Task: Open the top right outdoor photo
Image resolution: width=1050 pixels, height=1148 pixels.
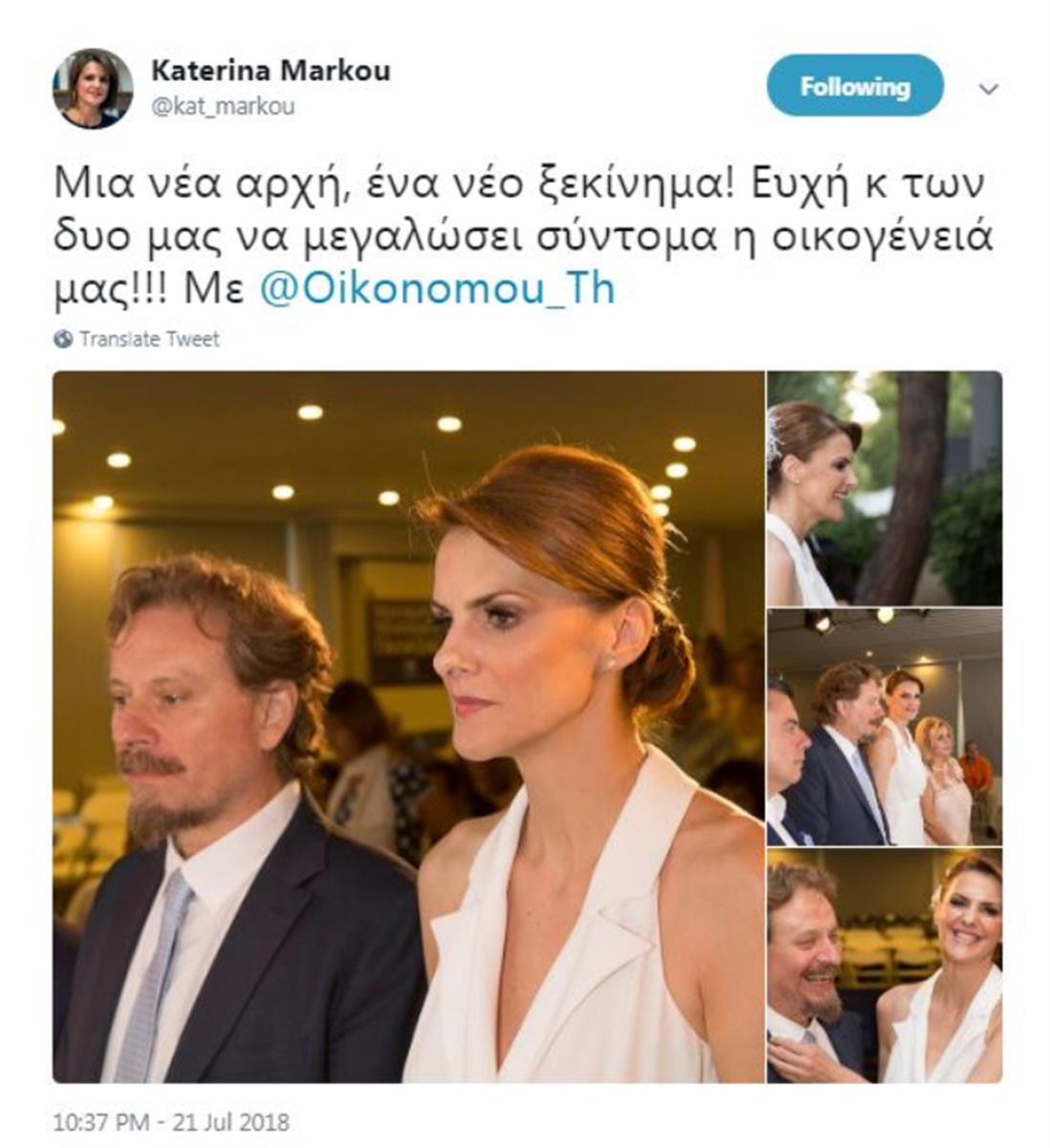Action: (885, 488)
